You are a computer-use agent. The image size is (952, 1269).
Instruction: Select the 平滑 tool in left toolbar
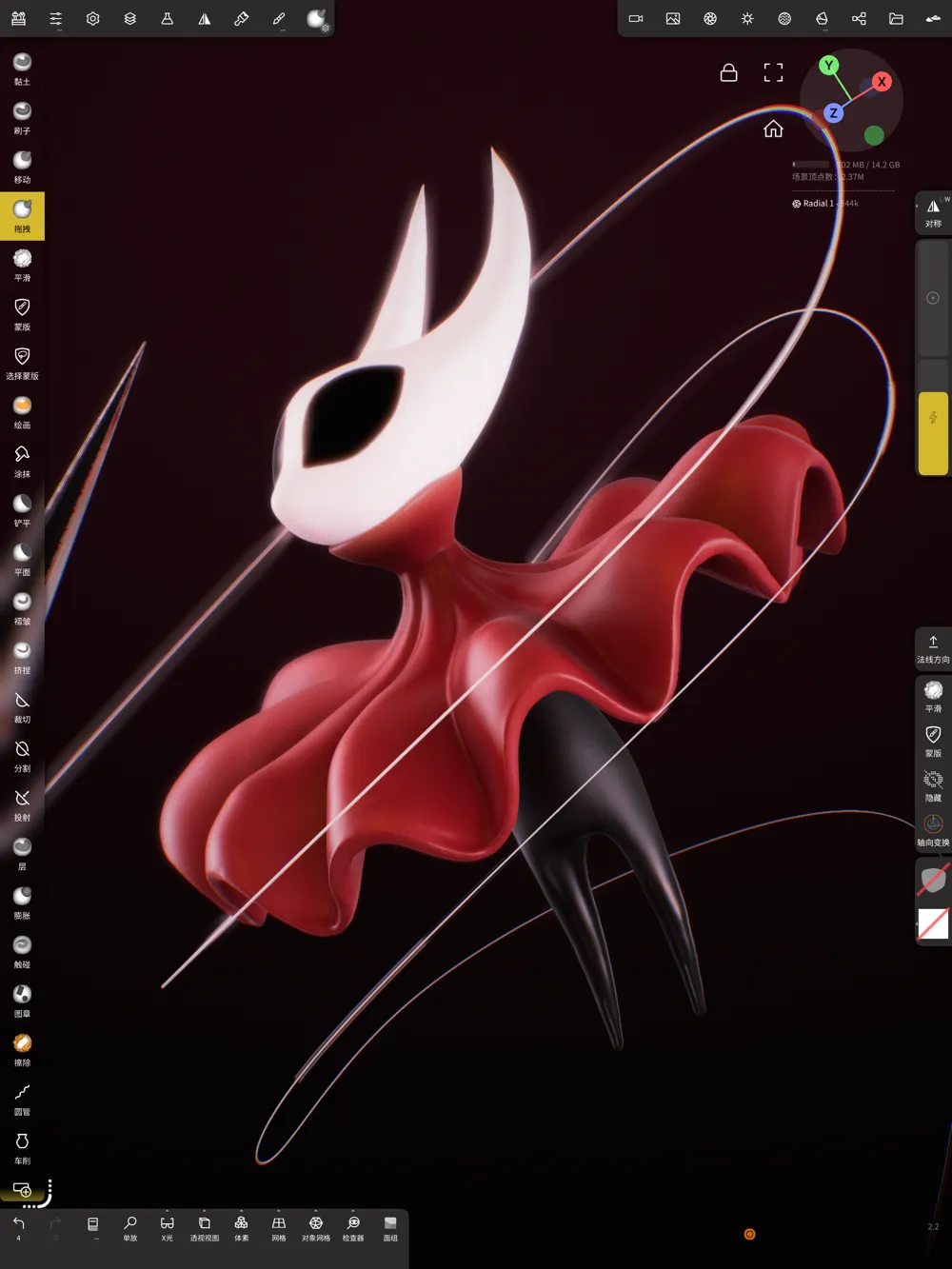(22, 265)
